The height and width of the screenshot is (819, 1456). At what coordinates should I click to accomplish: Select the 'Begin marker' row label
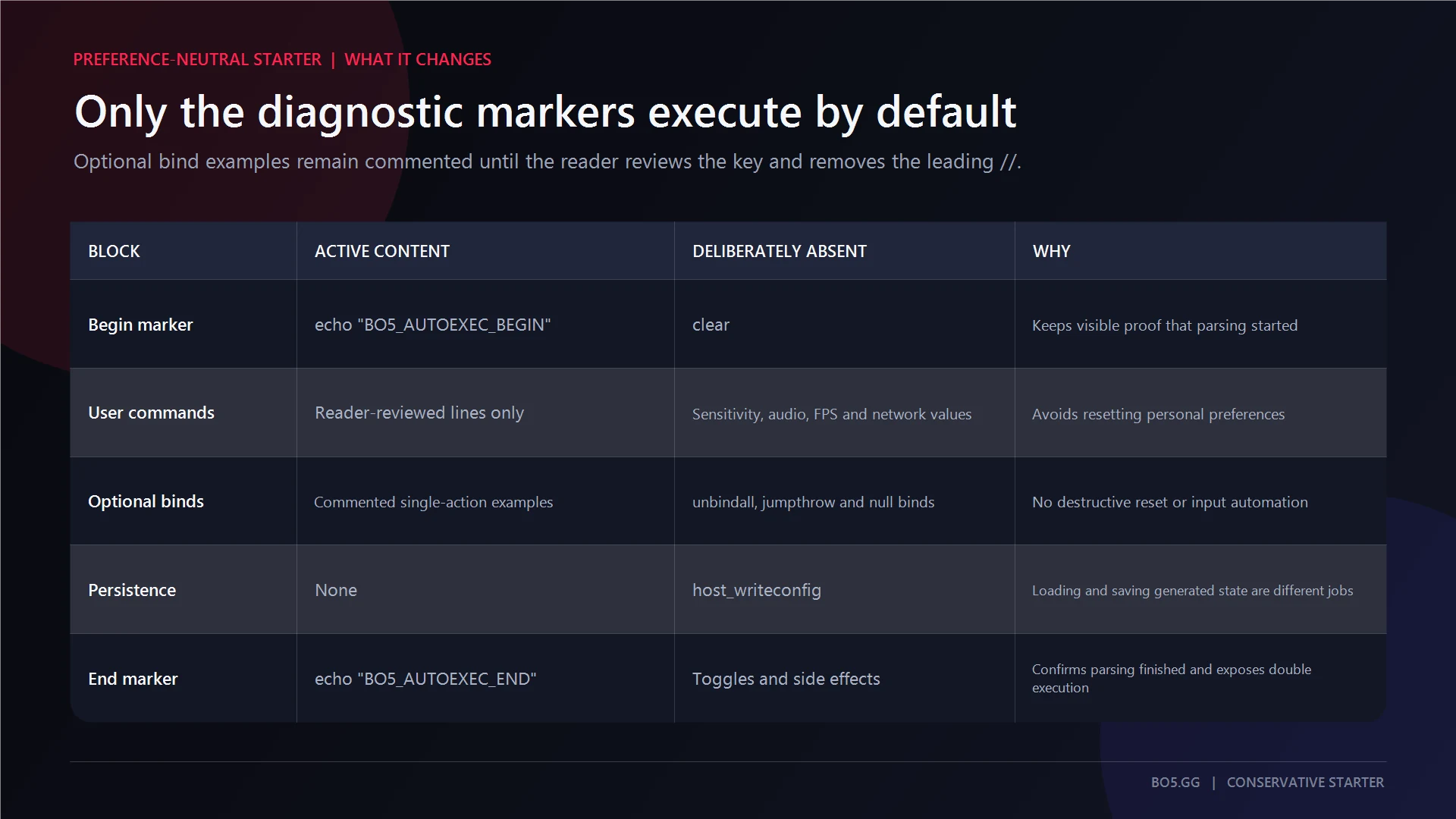tap(140, 325)
